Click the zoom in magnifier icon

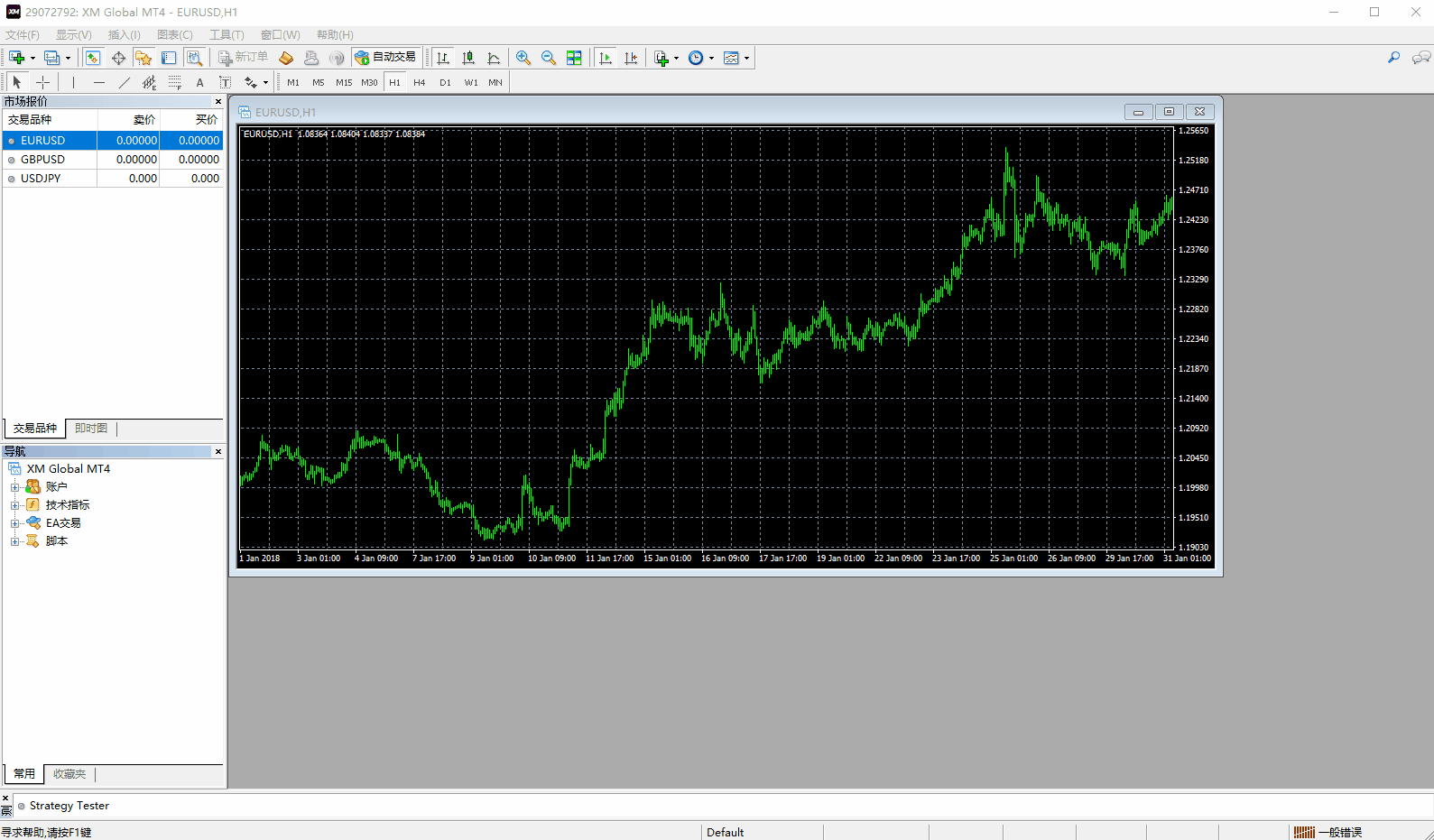523,58
